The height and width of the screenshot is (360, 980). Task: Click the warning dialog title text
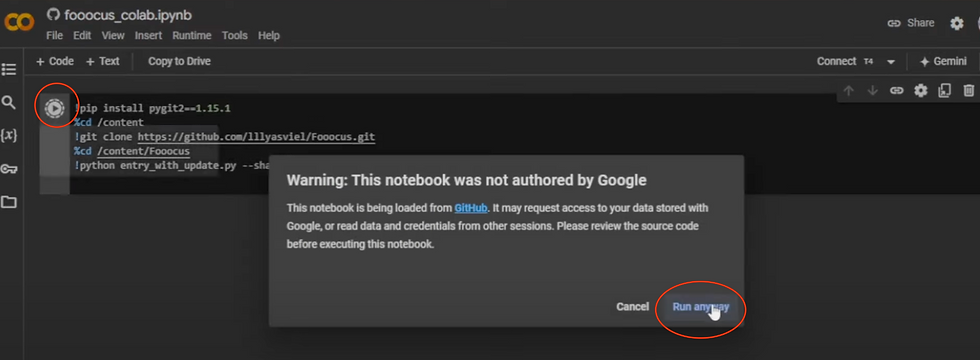click(x=466, y=181)
